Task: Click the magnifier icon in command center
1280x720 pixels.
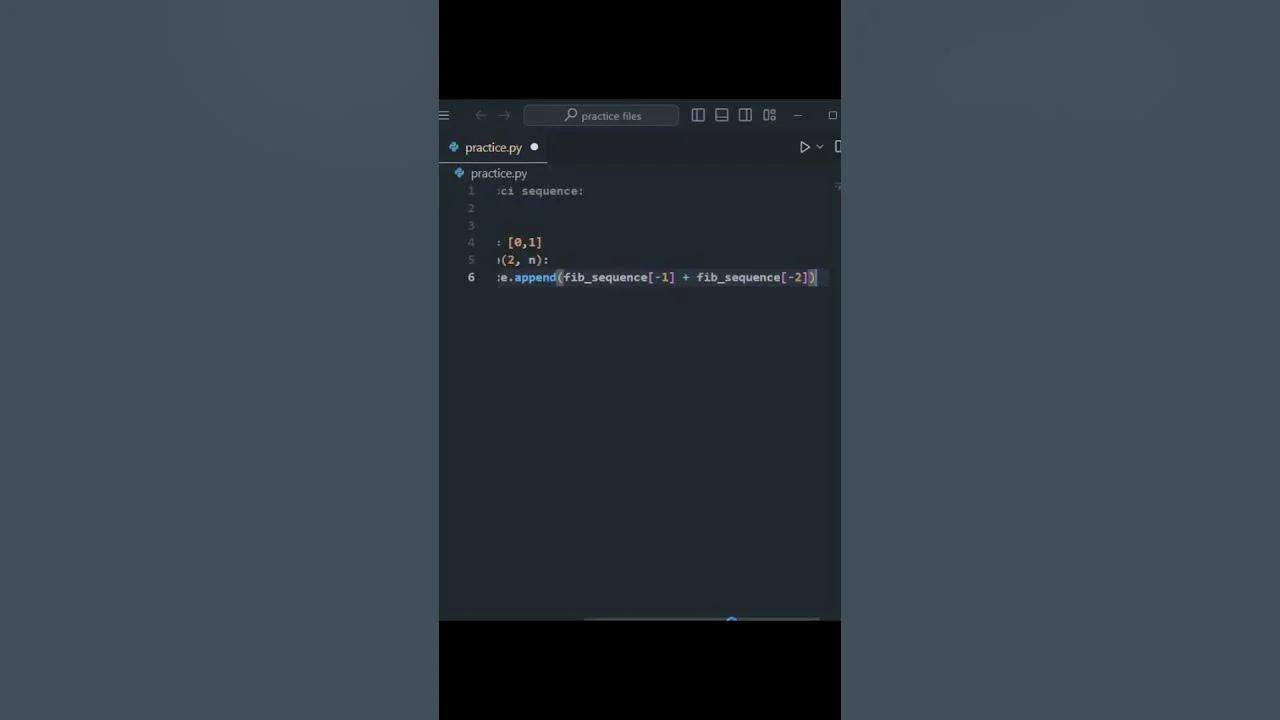Action: point(571,116)
